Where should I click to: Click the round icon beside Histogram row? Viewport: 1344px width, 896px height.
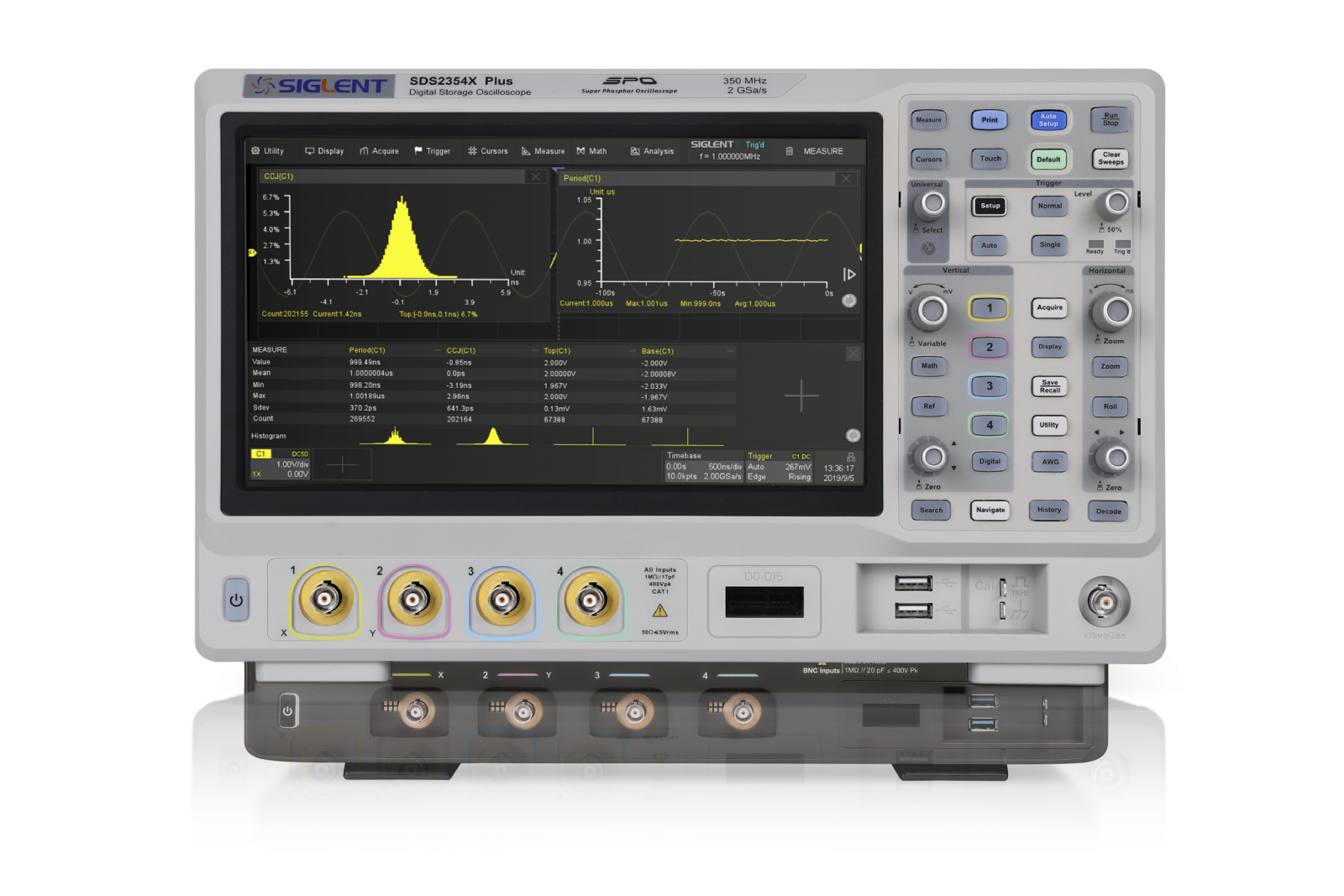coord(853,435)
